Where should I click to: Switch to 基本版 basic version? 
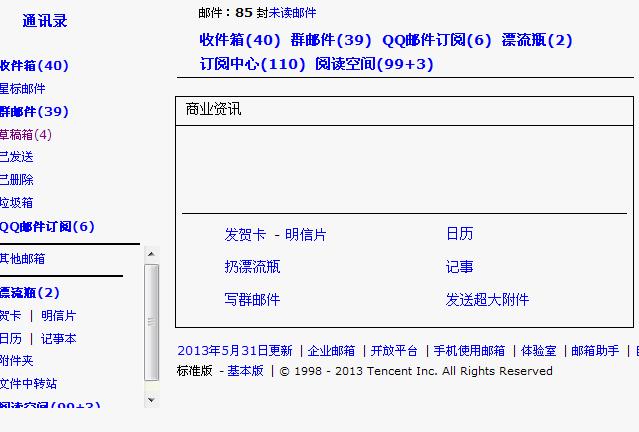(245, 370)
